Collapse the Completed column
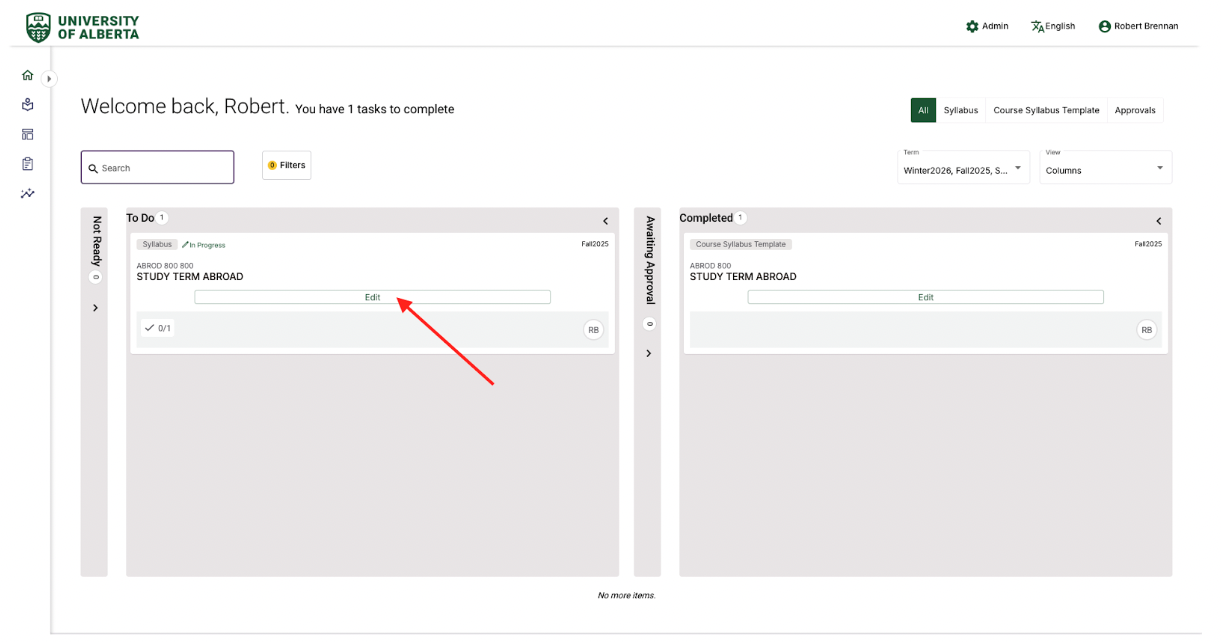1221x642 pixels. coord(1158,221)
